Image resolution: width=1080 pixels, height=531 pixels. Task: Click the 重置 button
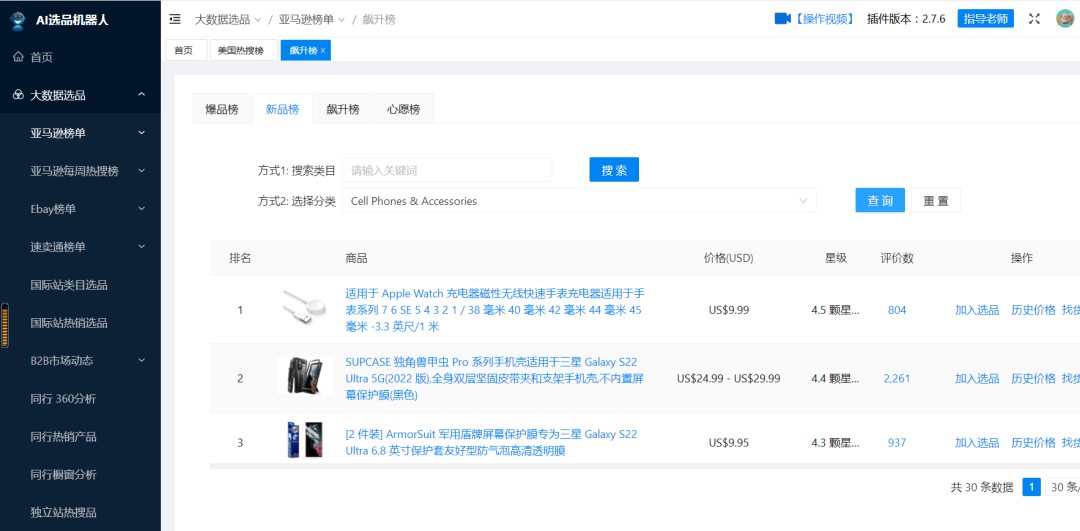pos(936,200)
